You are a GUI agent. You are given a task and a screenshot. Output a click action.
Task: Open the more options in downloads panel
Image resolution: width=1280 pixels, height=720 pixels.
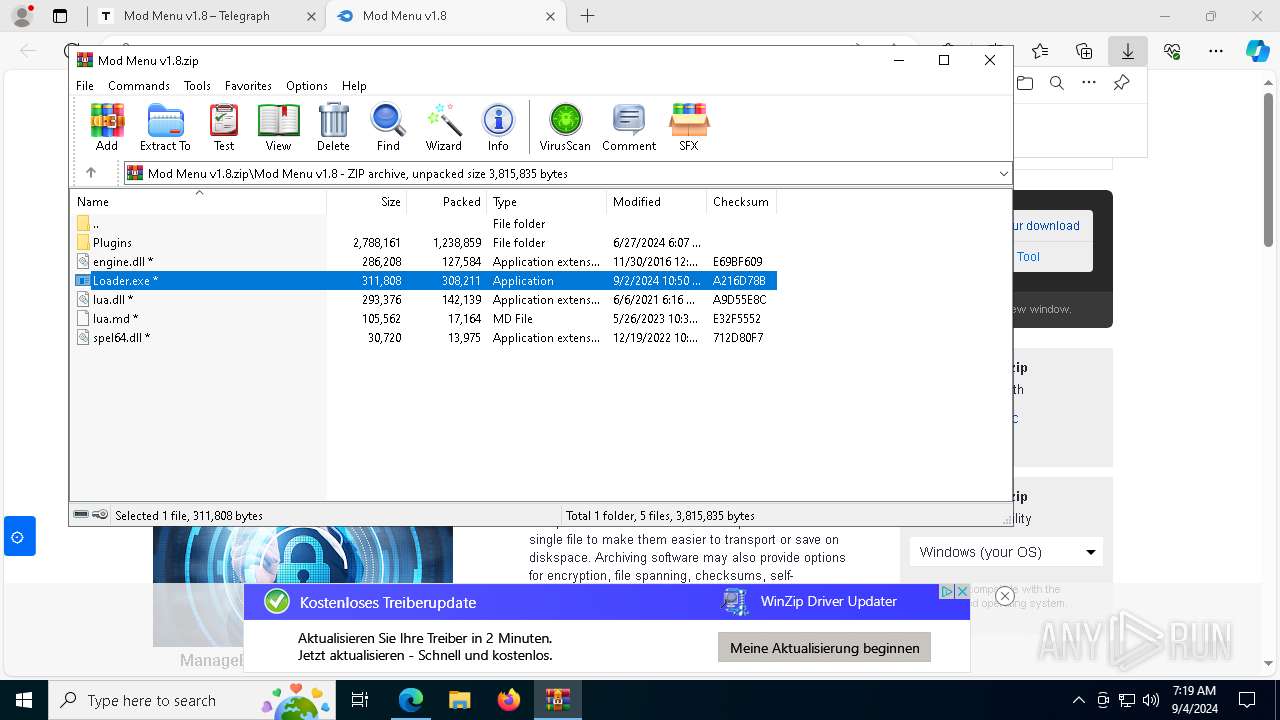point(1089,83)
